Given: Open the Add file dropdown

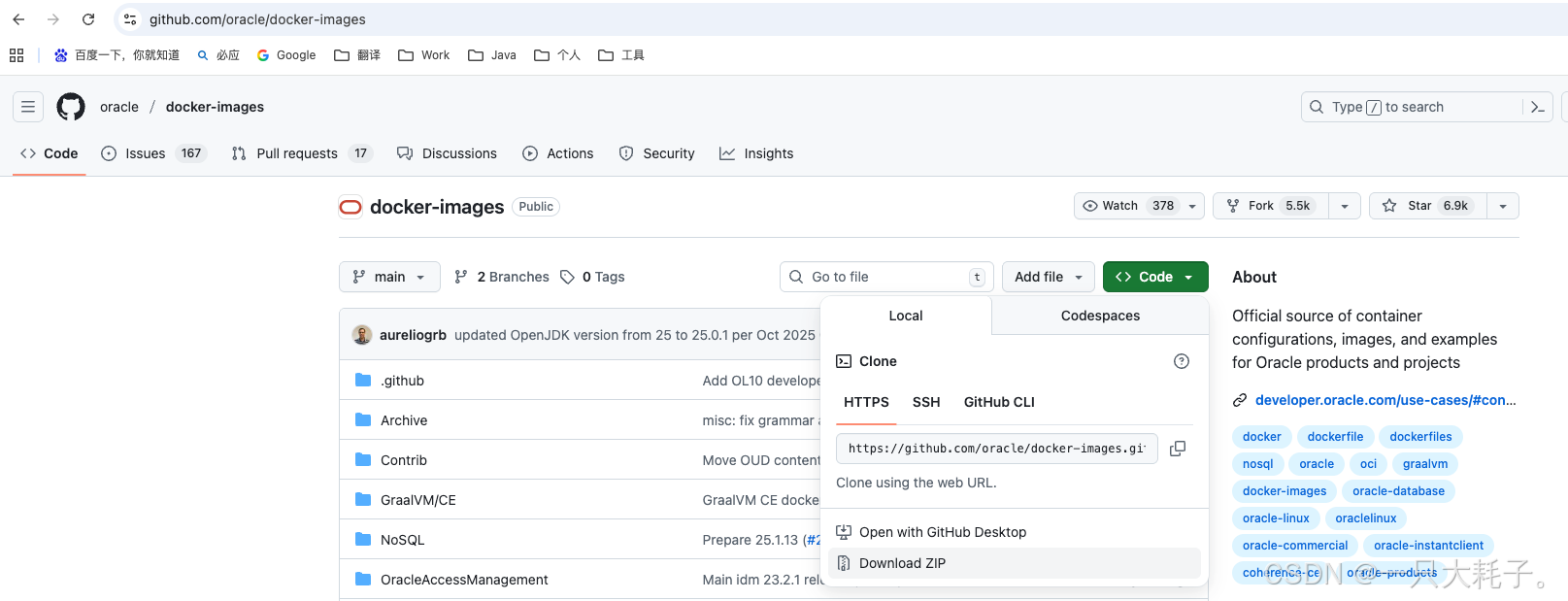Looking at the screenshot, I should click(1049, 277).
